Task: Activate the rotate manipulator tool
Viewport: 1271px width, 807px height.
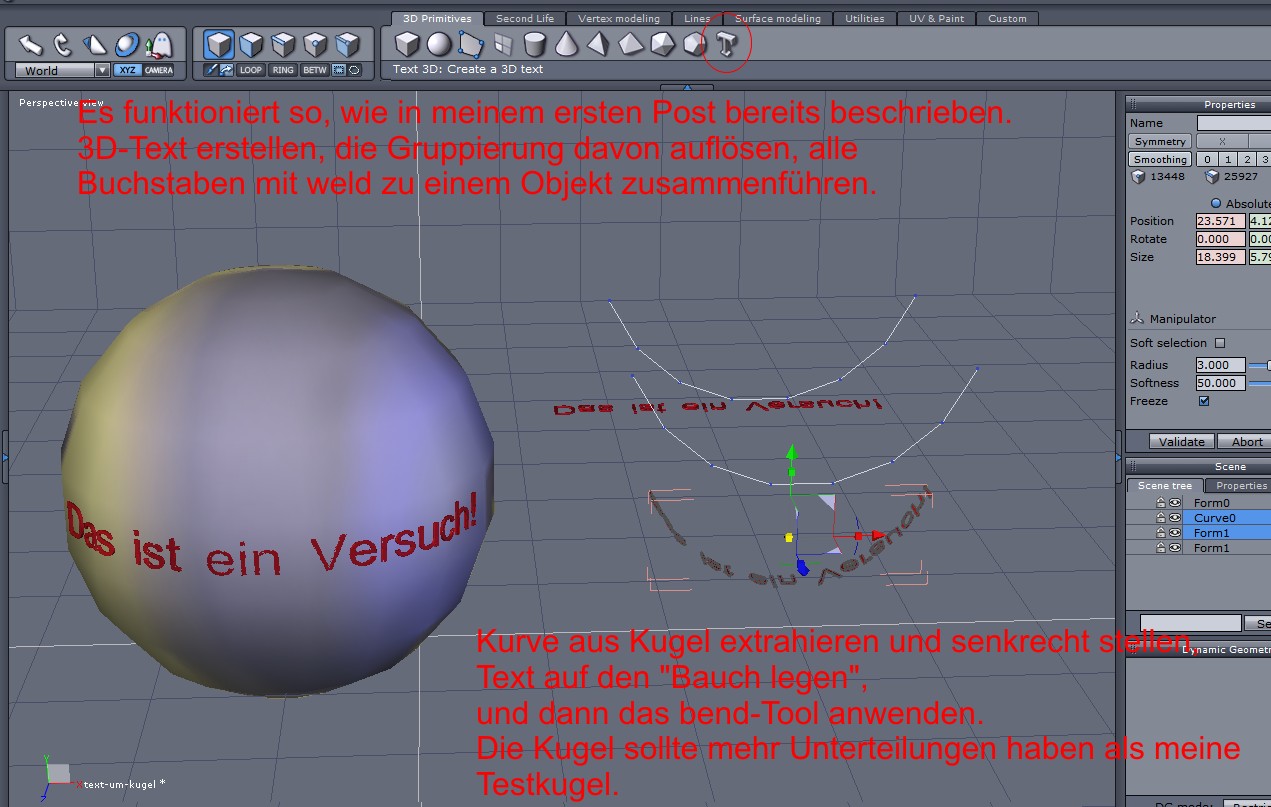Action: pyautogui.click(x=63, y=44)
